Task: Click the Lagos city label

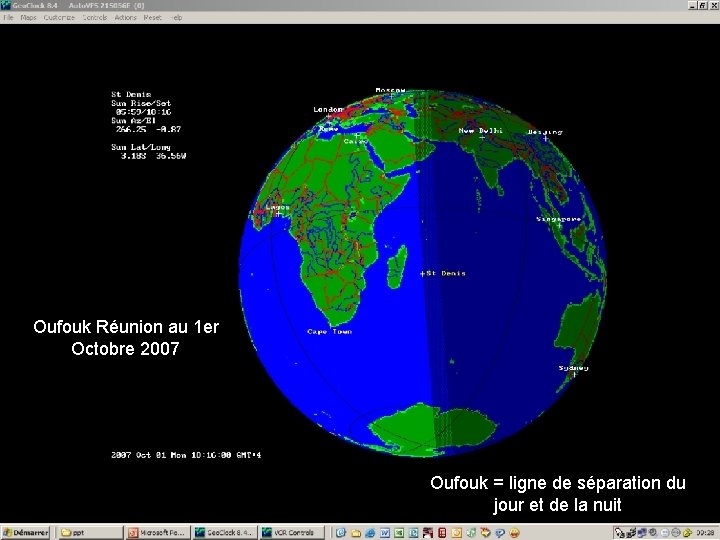Action: tap(278, 207)
